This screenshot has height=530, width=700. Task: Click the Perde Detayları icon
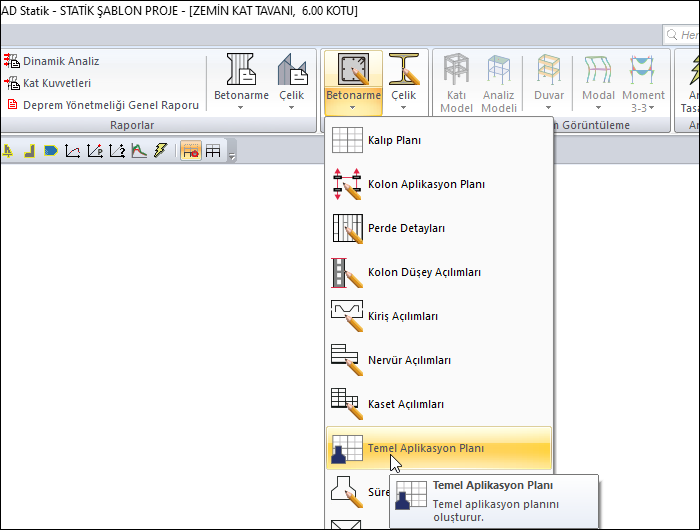tap(346, 229)
